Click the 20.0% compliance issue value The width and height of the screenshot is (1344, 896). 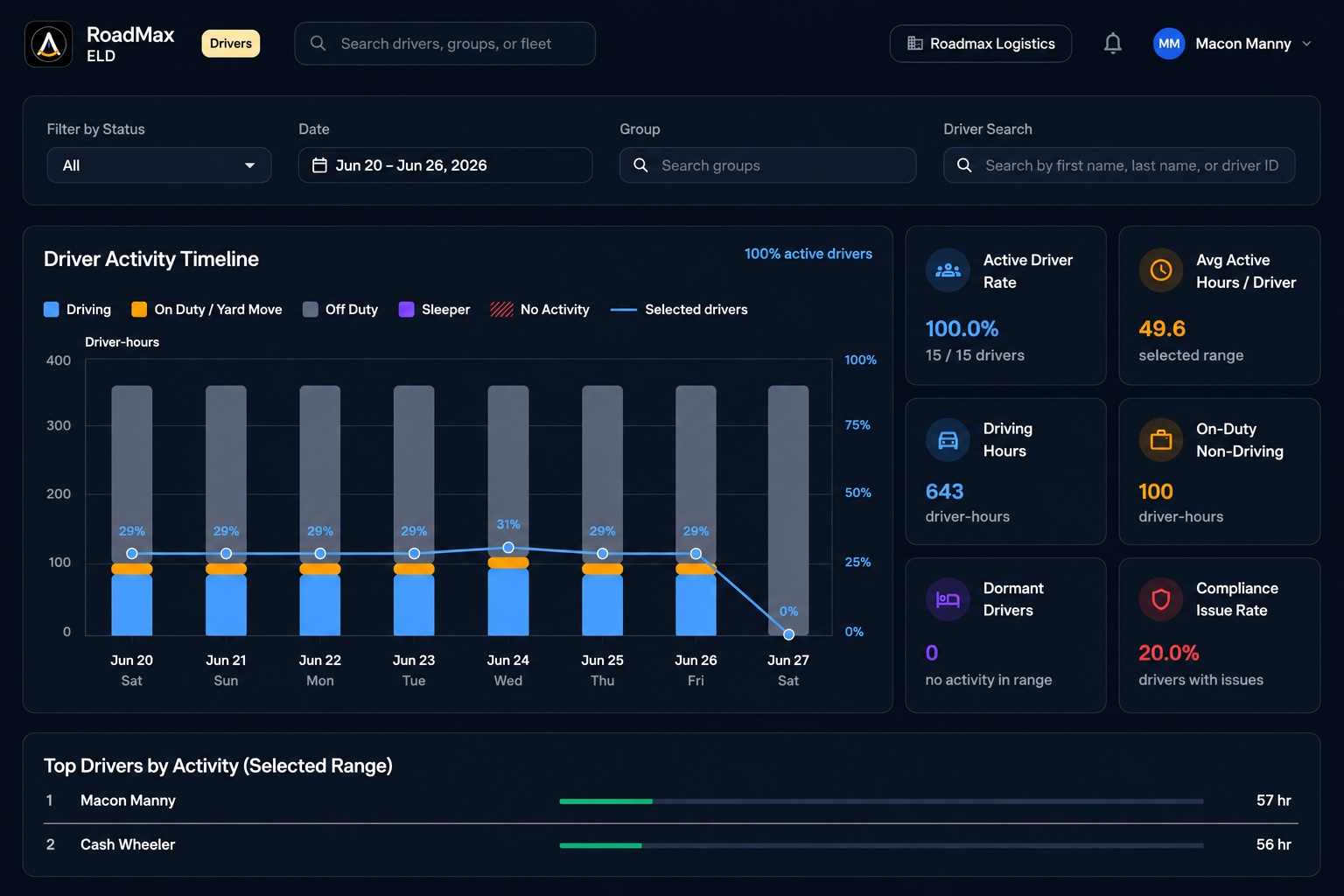pos(1168,653)
